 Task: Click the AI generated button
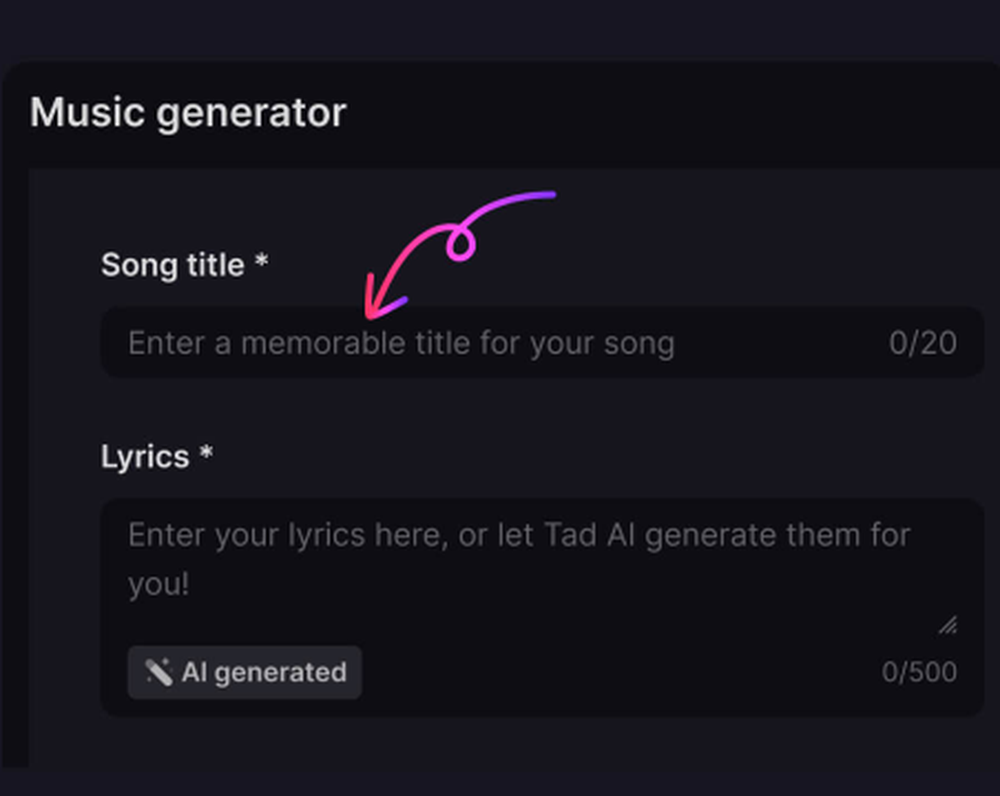[x=245, y=672]
